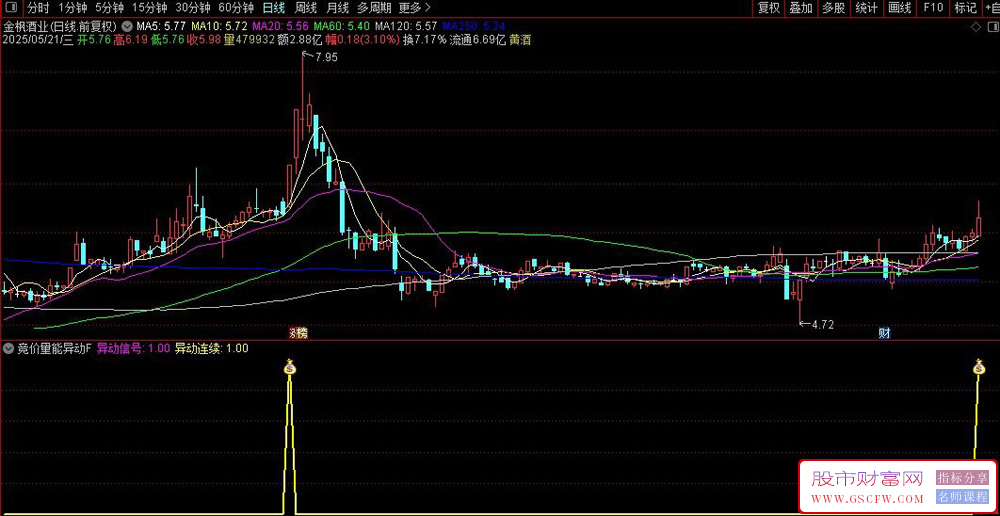1000x516 pixels.
Task: Click the 叠加 overlay button
Action: pos(800,8)
